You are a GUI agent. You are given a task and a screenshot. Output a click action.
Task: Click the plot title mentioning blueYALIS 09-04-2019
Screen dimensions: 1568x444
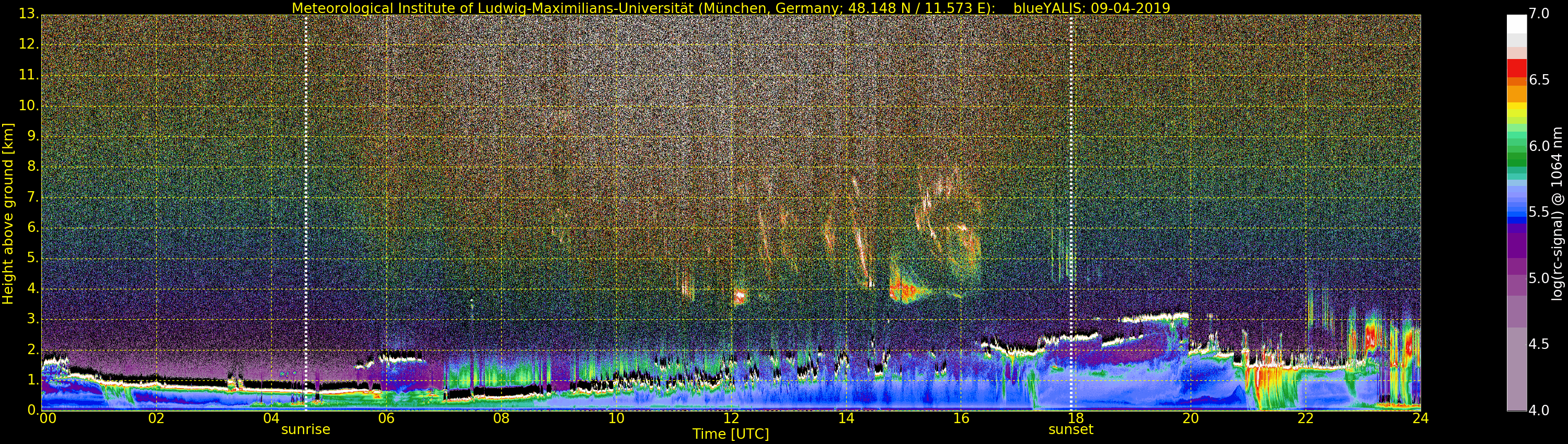[731, 8]
